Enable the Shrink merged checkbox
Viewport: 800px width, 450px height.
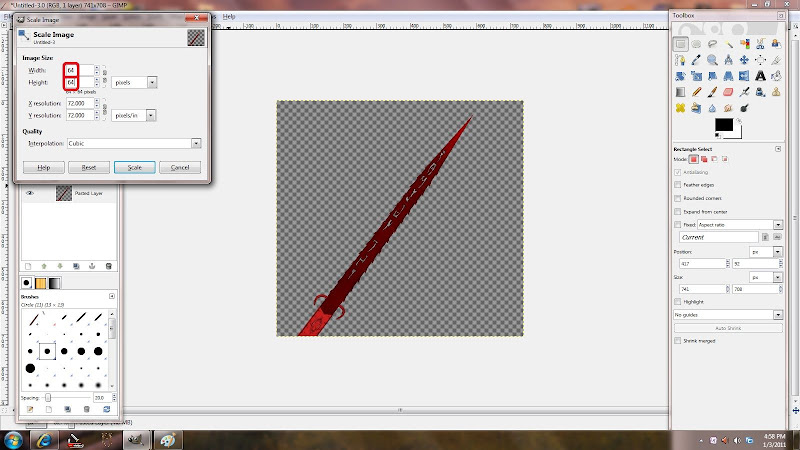[678, 340]
